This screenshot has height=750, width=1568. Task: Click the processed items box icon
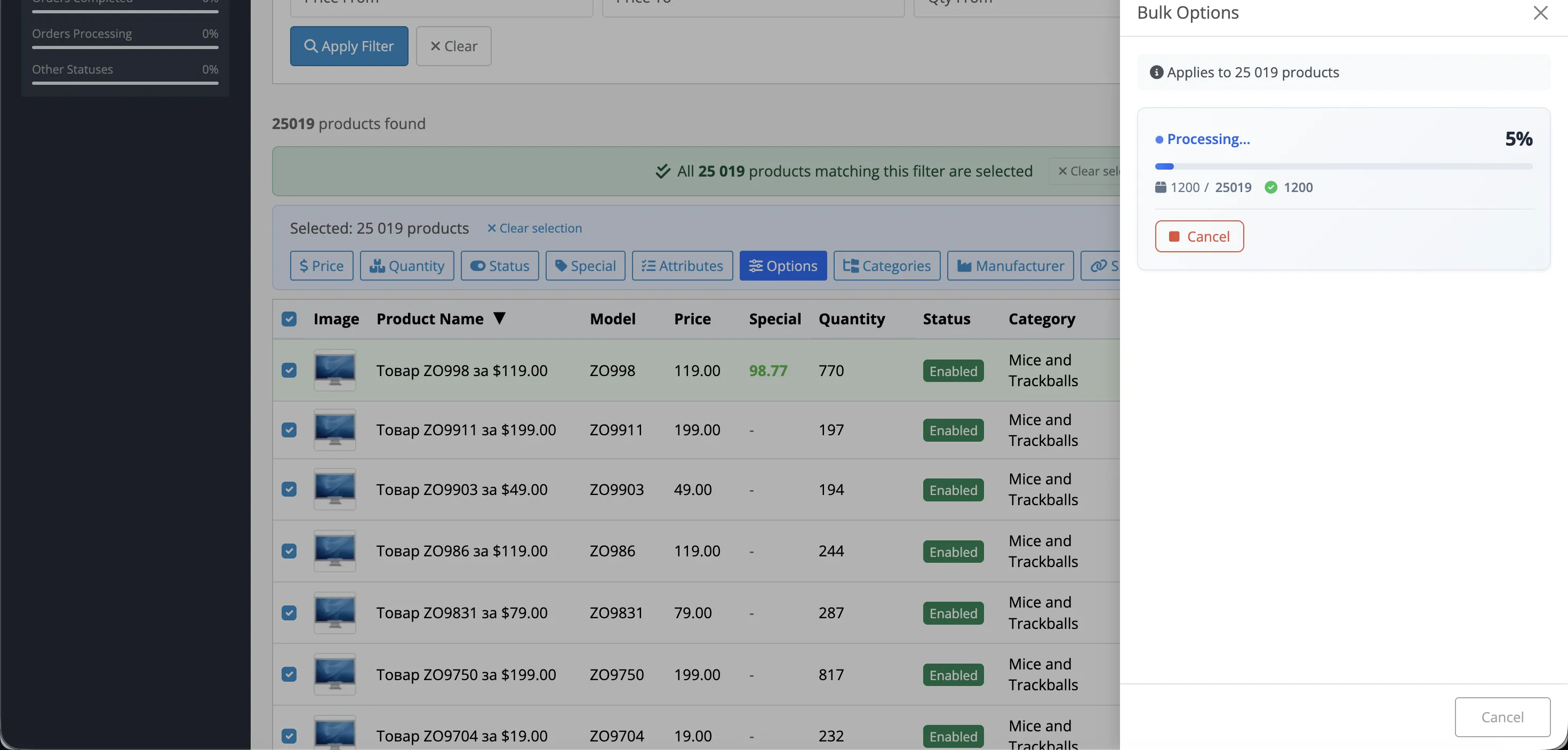click(1160, 188)
